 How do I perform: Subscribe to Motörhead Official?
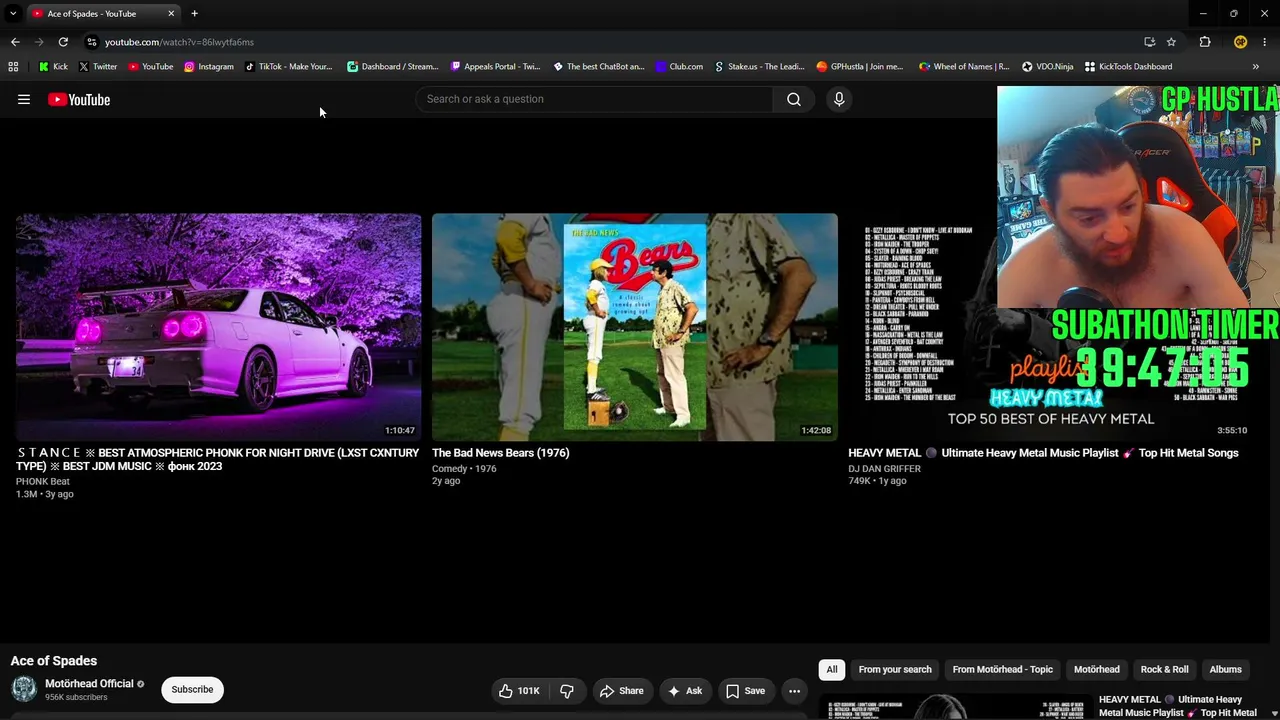pyautogui.click(x=192, y=690)
